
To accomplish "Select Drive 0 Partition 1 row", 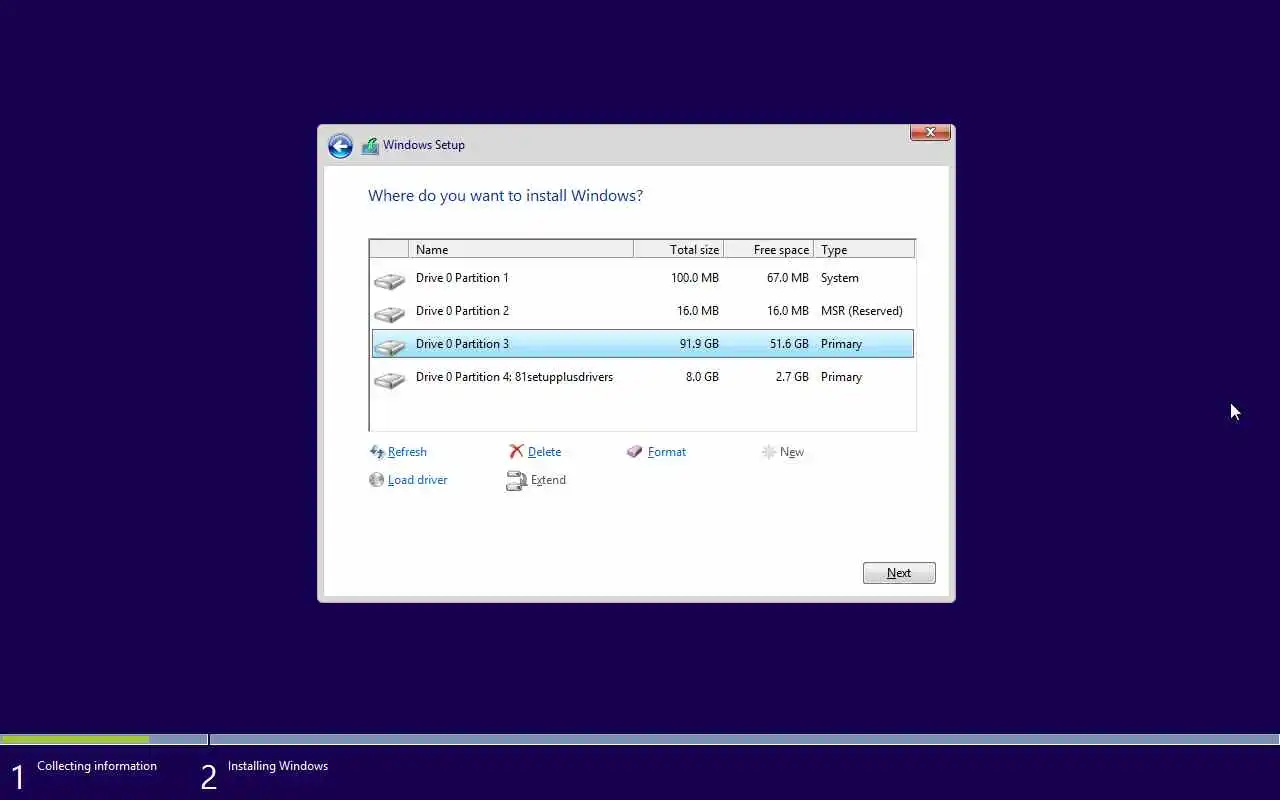I will coord(642,278).
